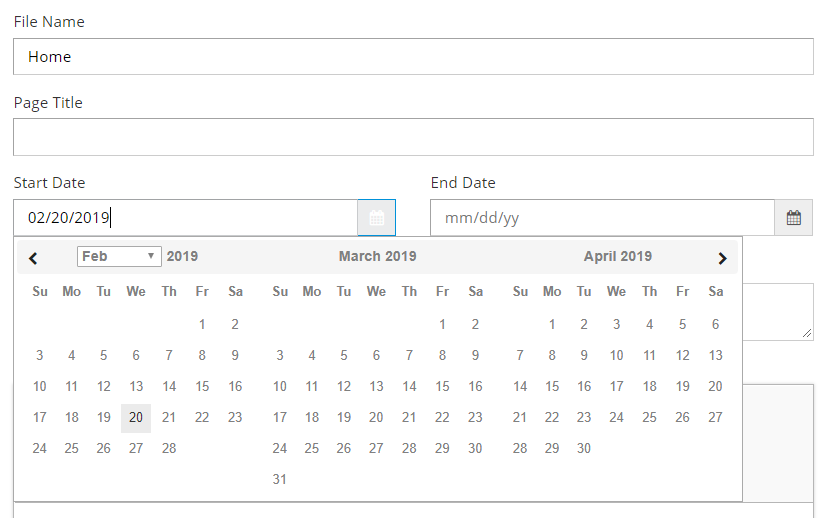Expand the Feb month dropdown
This screenshot has width=828, height=518.
119,256
